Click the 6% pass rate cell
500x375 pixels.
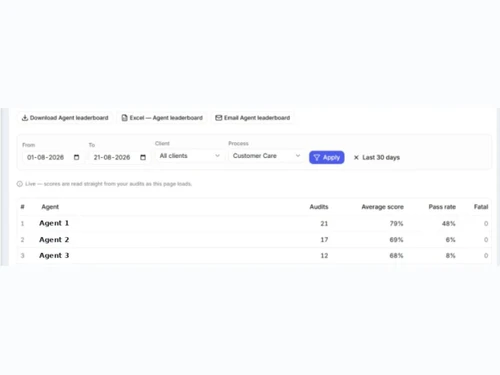(x=451, y=240)
